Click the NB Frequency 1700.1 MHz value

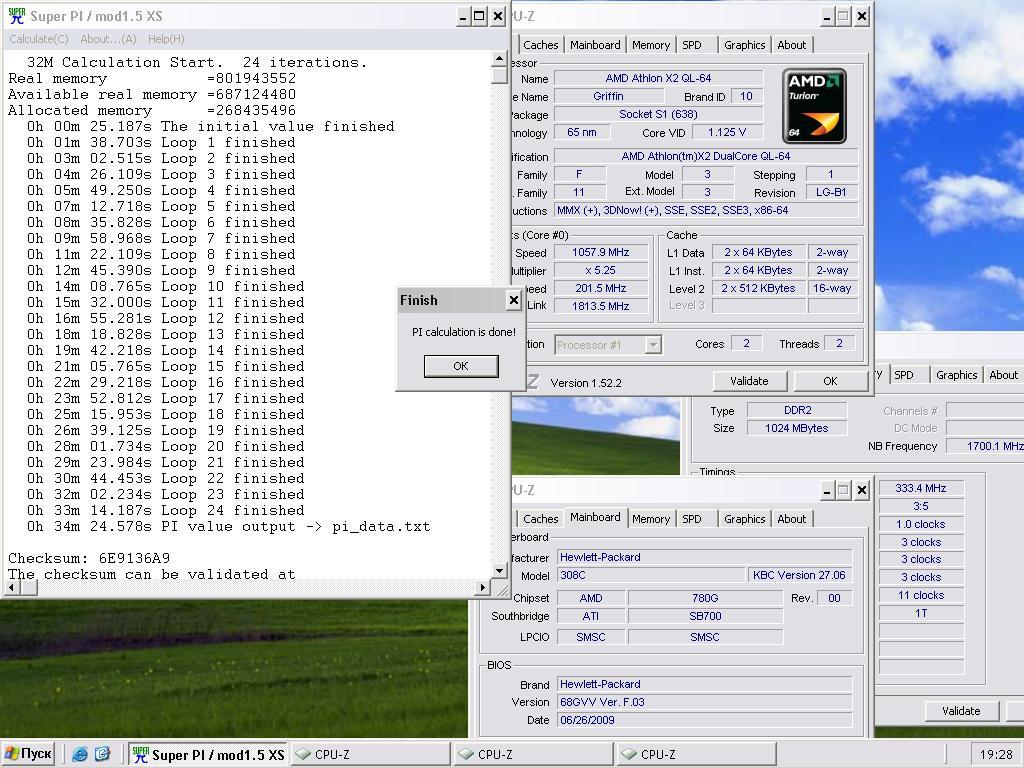point(985,446)
